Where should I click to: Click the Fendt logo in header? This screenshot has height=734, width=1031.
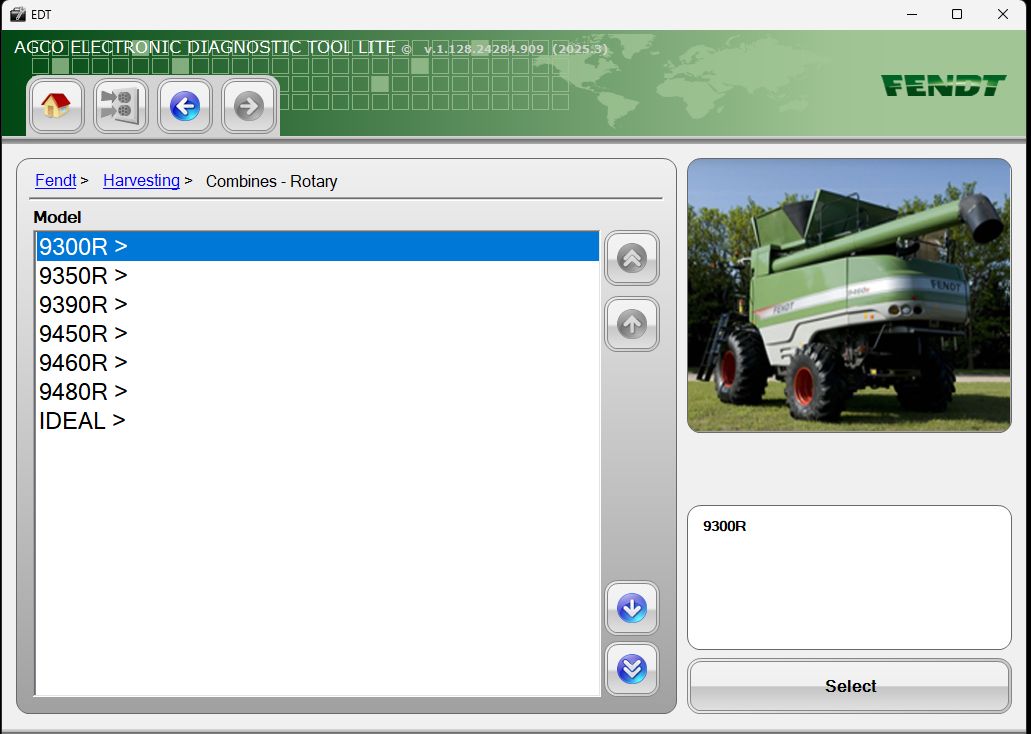coord(944,86)
